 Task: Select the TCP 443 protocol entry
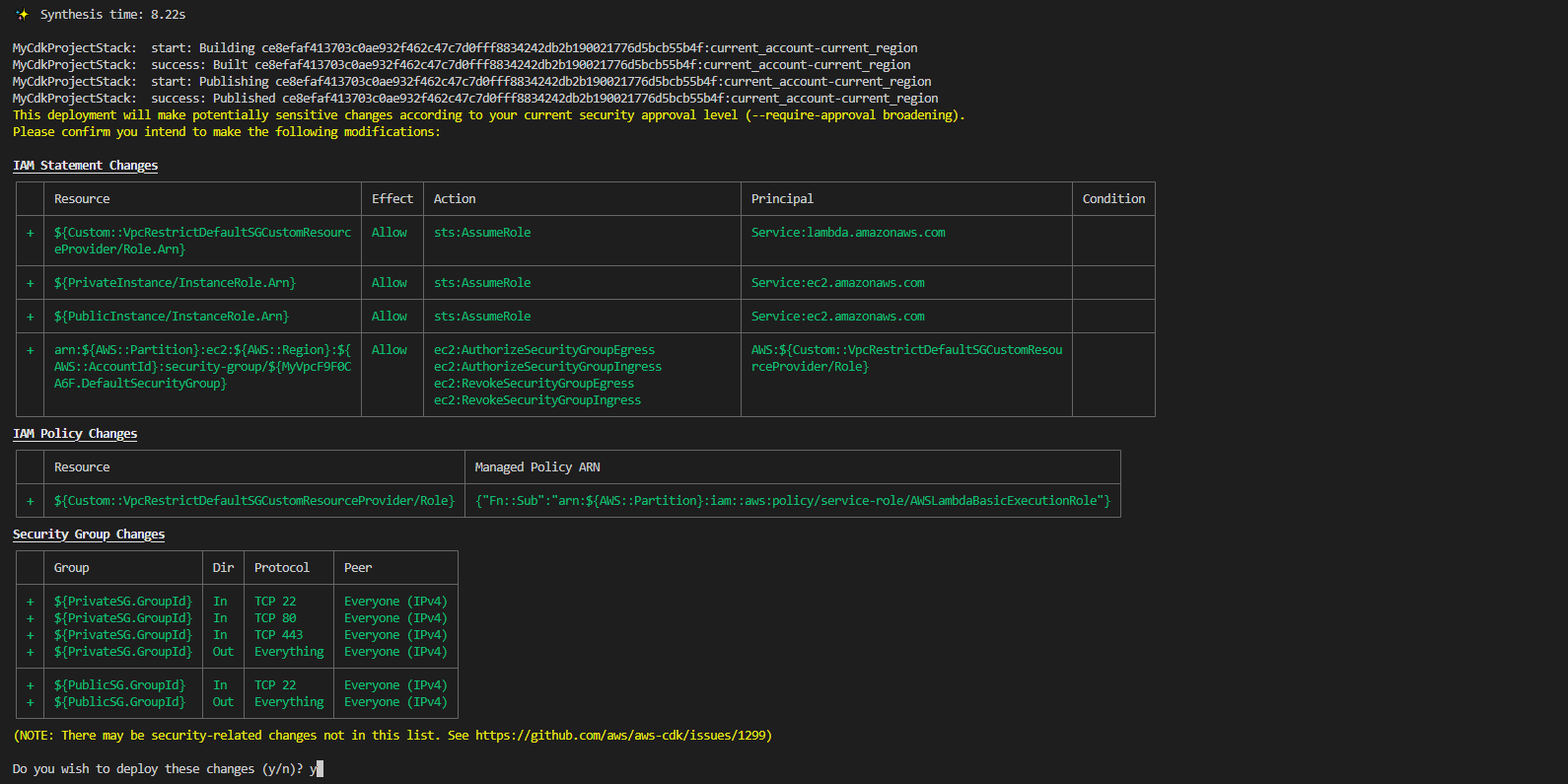click(278, 635)
